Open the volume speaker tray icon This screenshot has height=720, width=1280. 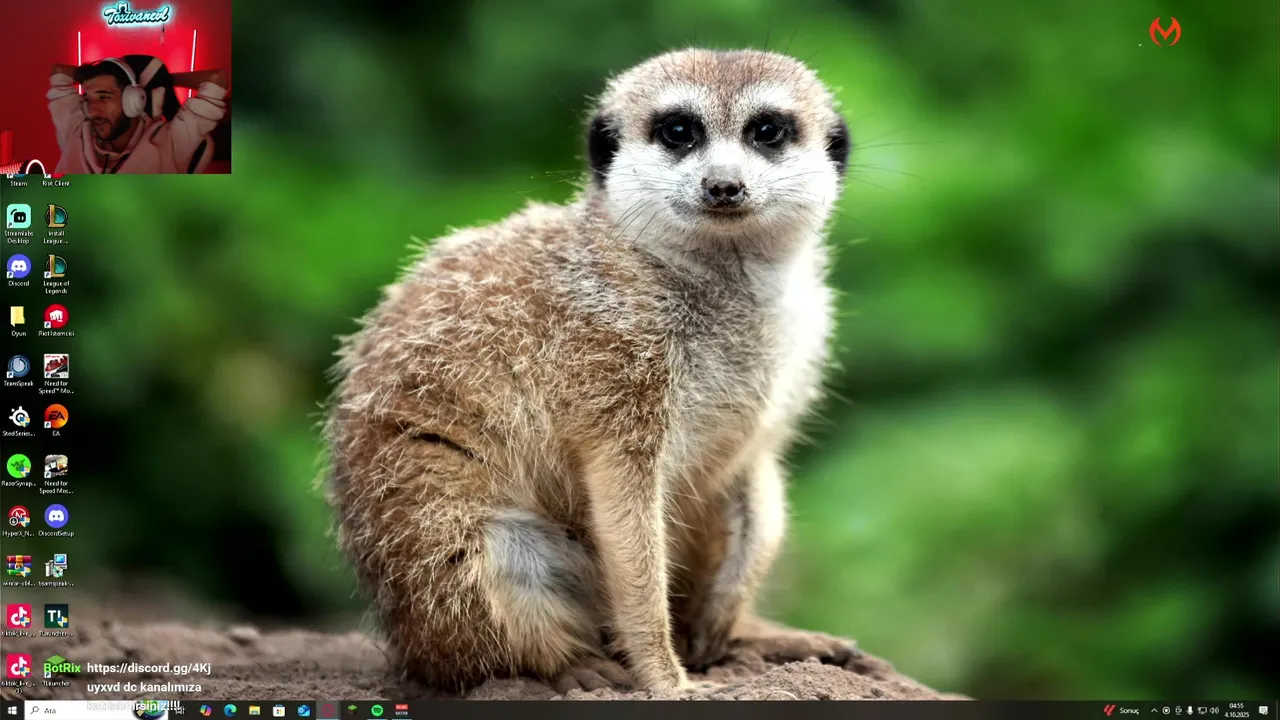[1214, 711]
